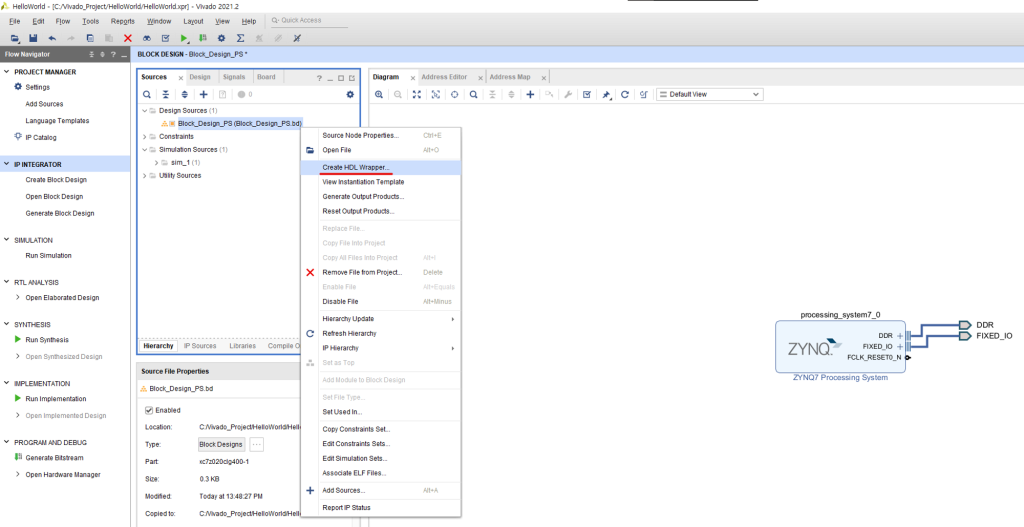Switch to IP Sources tab at panel bottom

(200, 346)
